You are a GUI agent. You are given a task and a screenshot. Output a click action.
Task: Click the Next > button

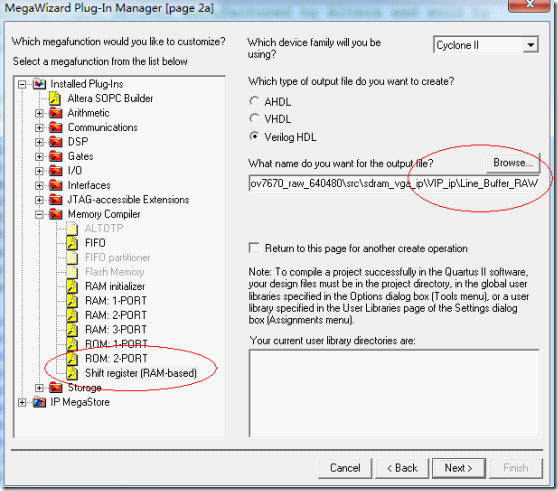459,468
